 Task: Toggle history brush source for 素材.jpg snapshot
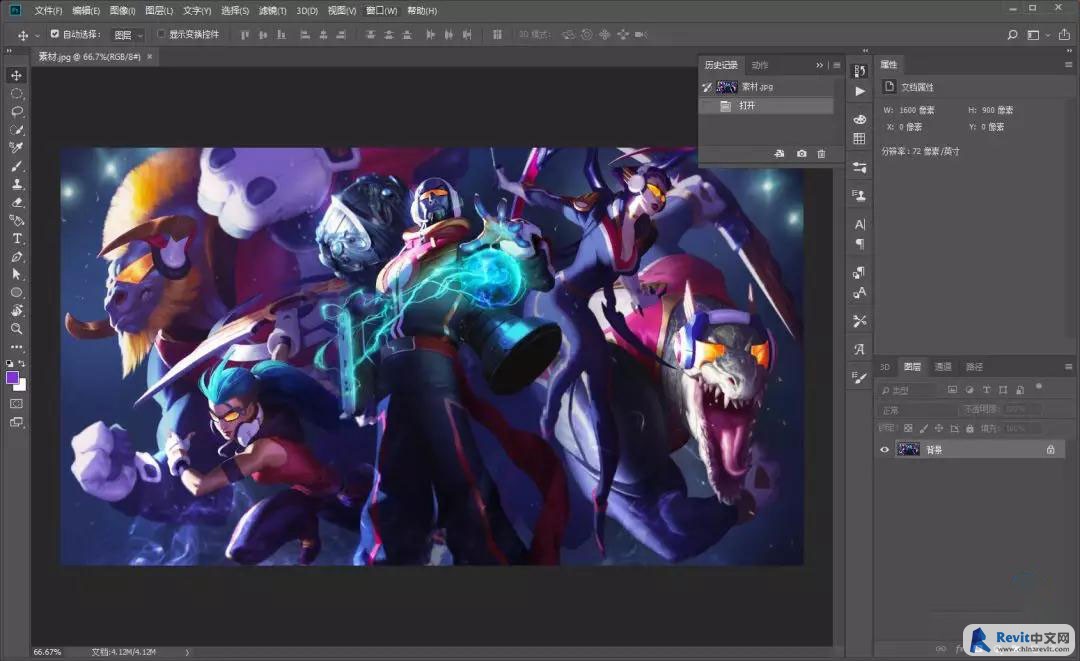[707, 87]
